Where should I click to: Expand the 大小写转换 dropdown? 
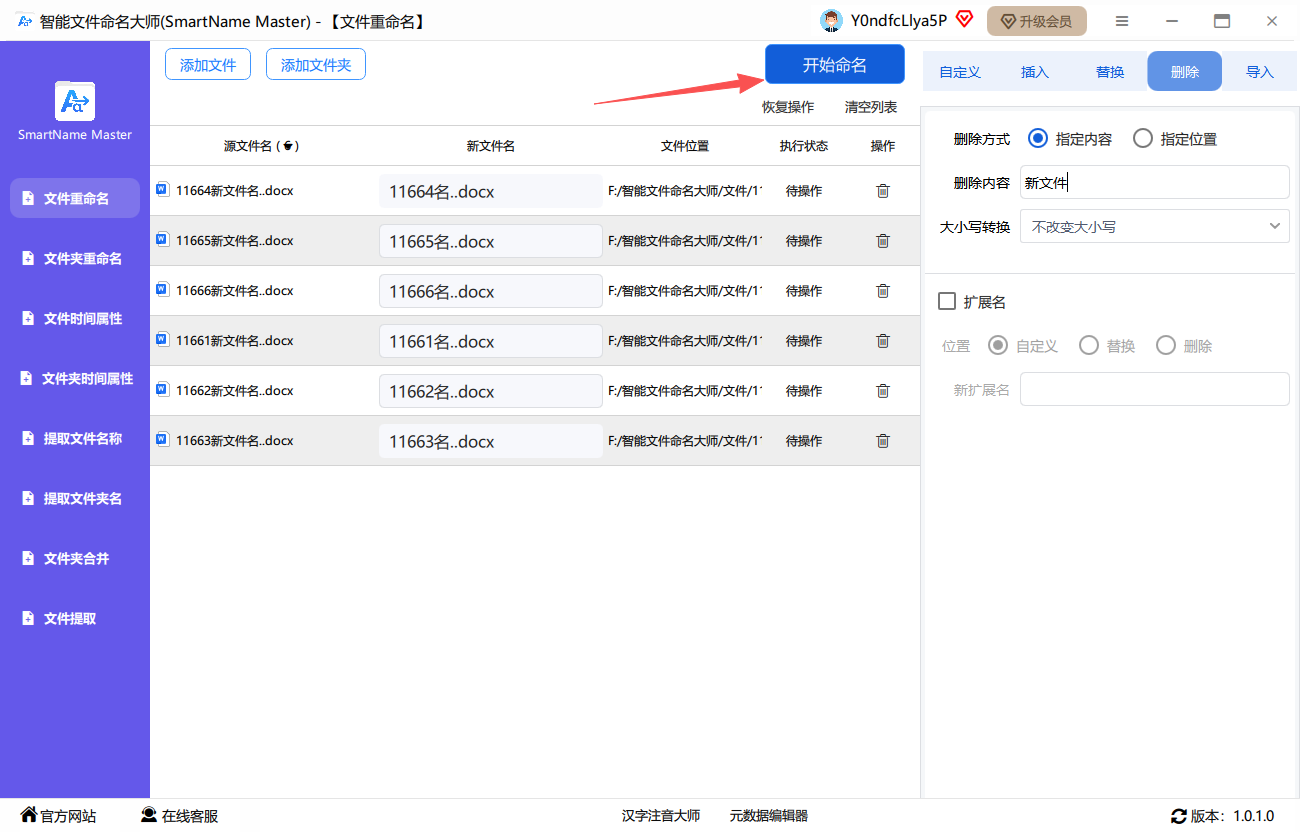click(x=1154, y=226)
